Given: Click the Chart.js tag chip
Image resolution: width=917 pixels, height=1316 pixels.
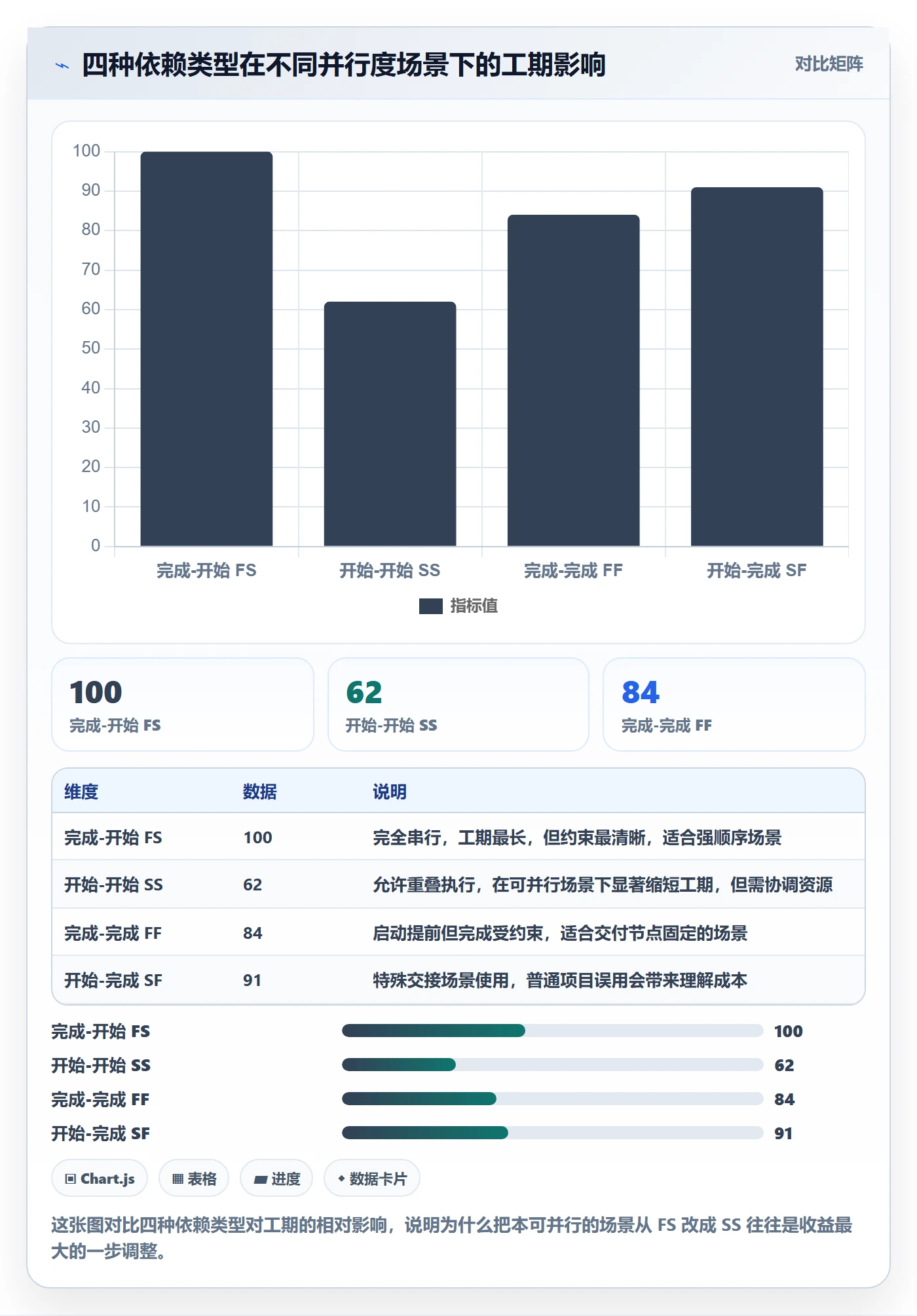Looking at the screenshot, I should point(100,1179).
